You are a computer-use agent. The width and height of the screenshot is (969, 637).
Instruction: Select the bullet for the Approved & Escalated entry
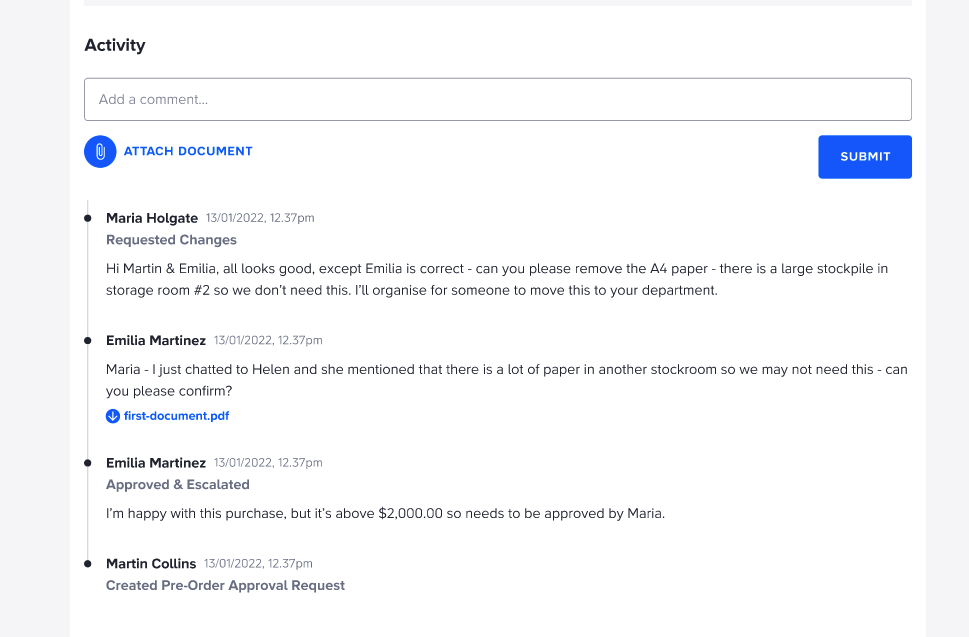(x=88, y=463)
